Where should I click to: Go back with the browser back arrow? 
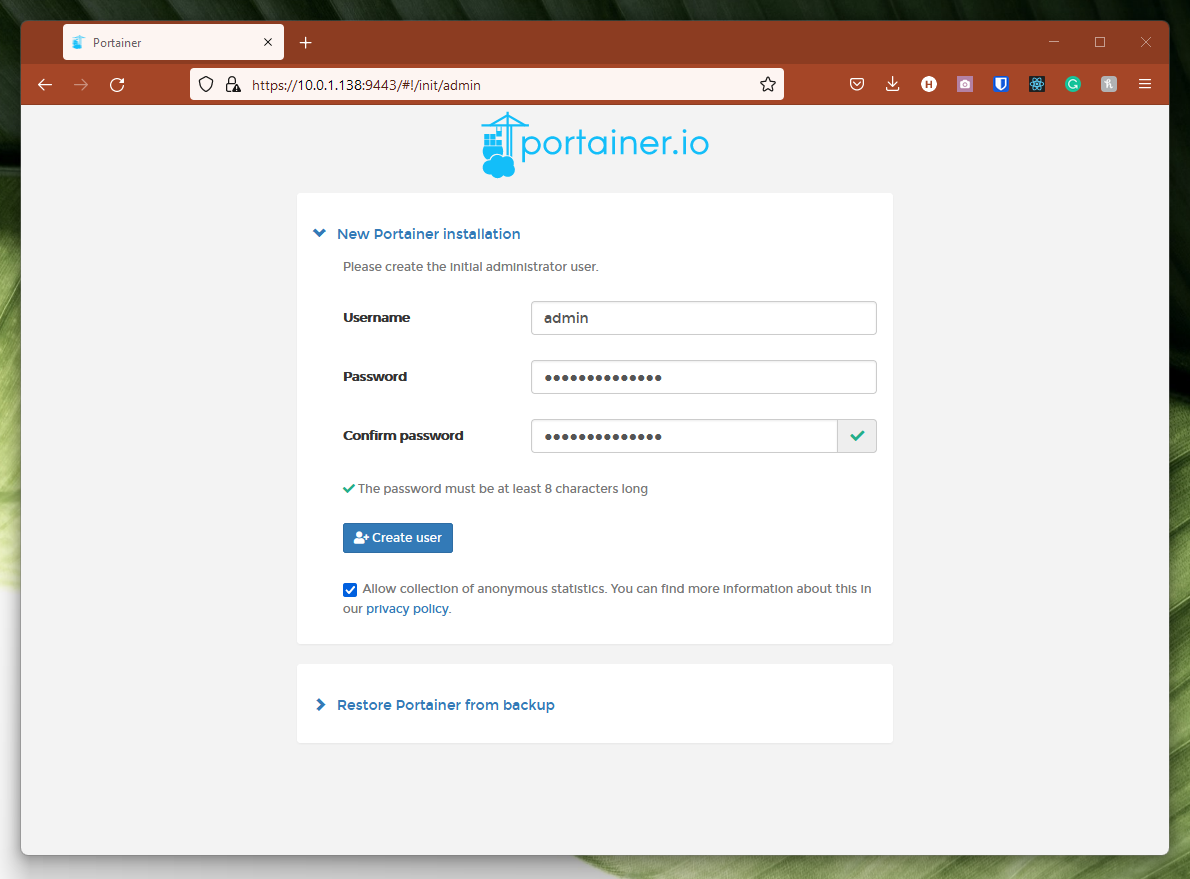point(45,85)
